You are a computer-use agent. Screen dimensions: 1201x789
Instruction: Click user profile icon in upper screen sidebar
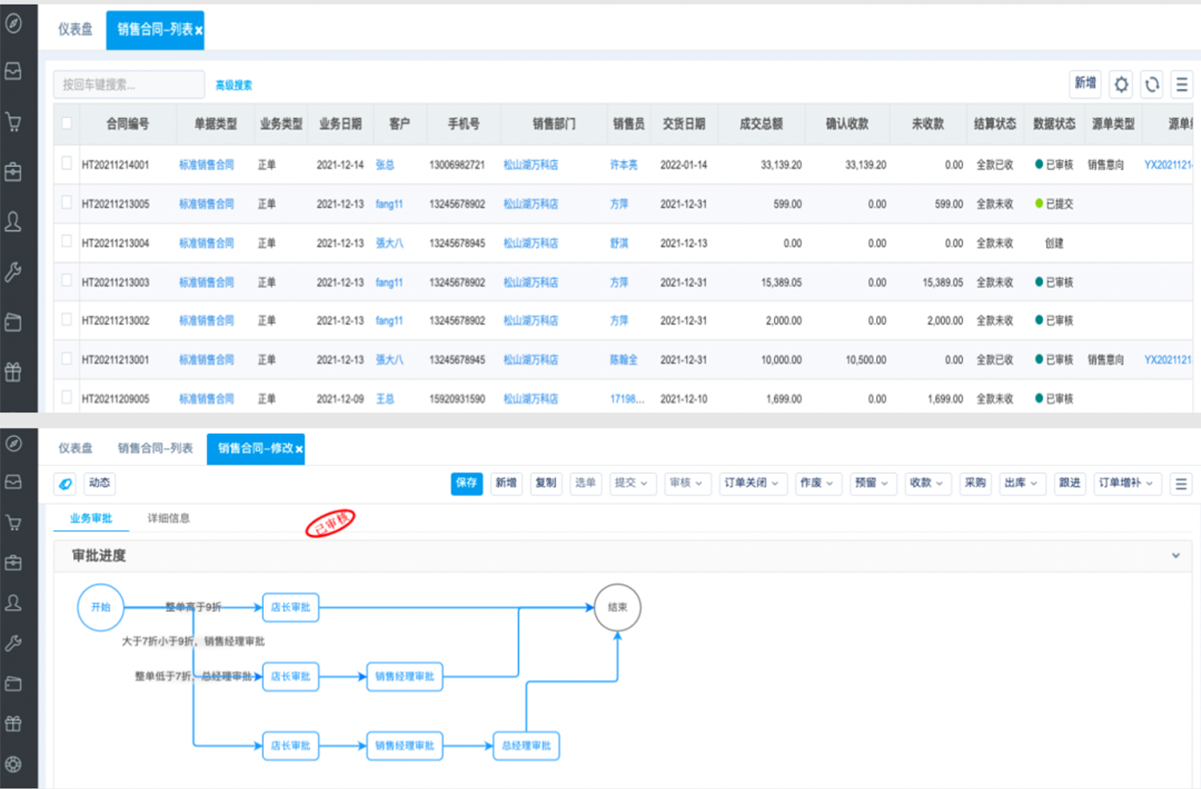(13, 222)
